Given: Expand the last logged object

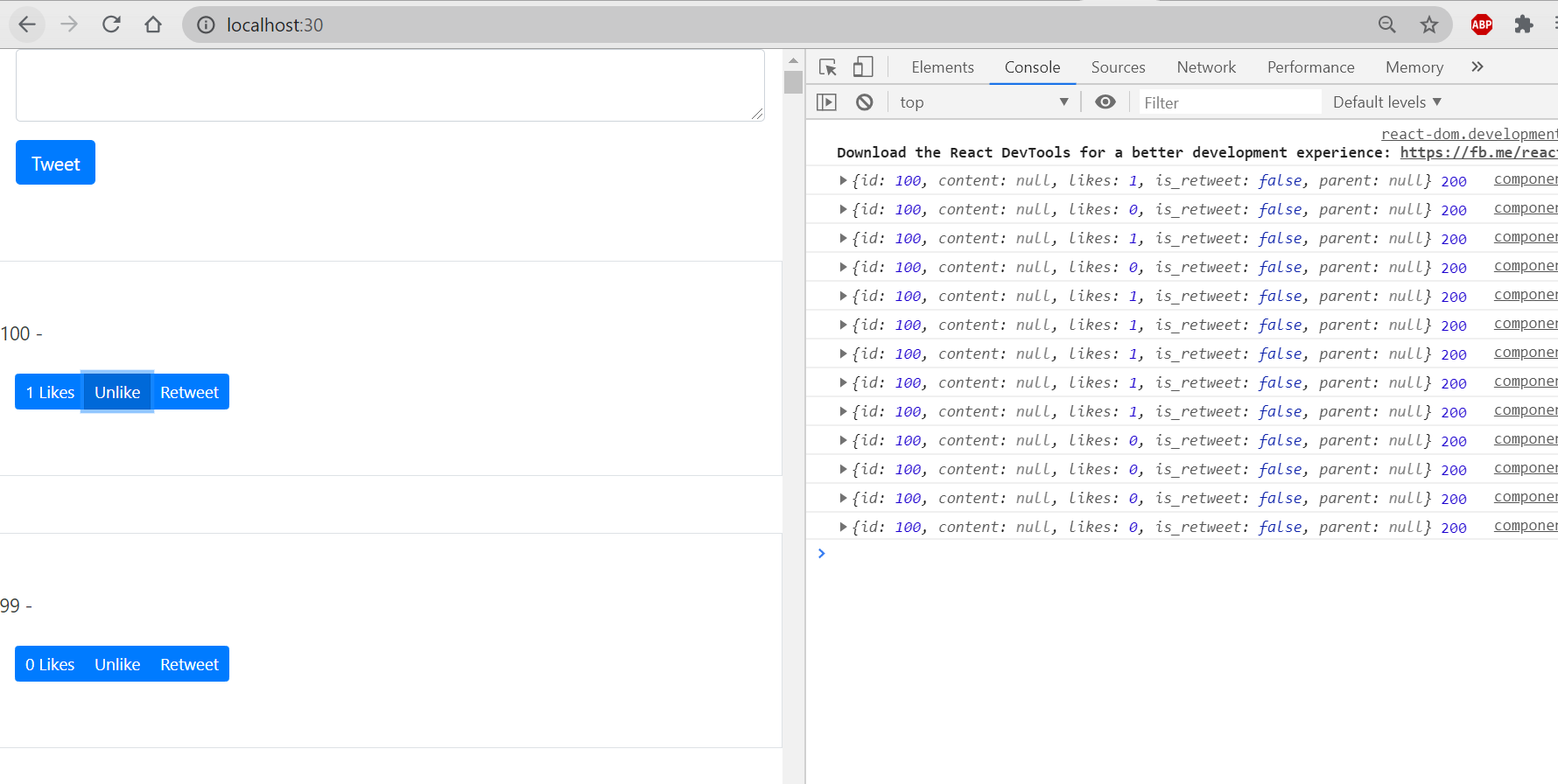Looking at the screenshot, I should click(x=843, y=527).
